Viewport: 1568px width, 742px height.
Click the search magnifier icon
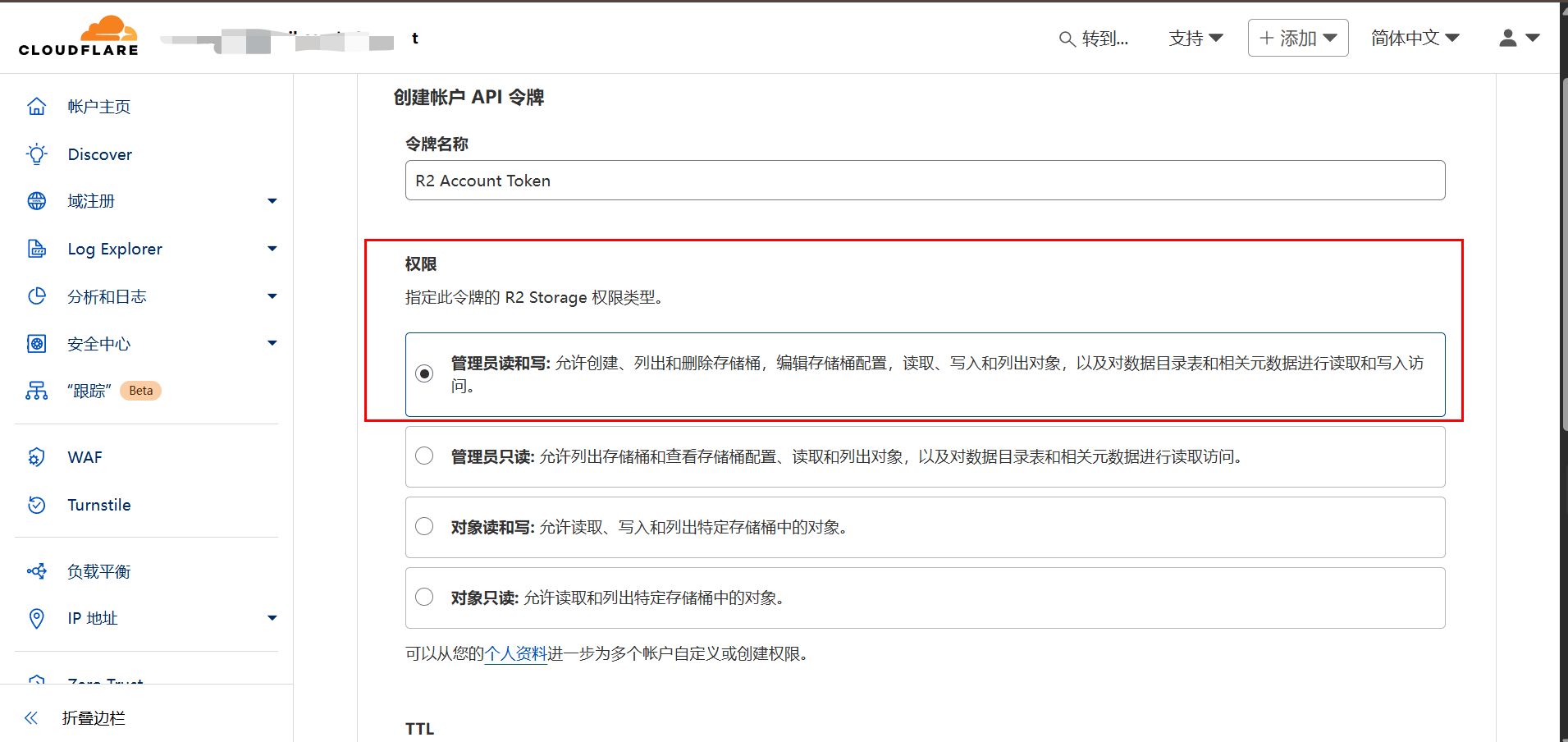(1067, 39)
